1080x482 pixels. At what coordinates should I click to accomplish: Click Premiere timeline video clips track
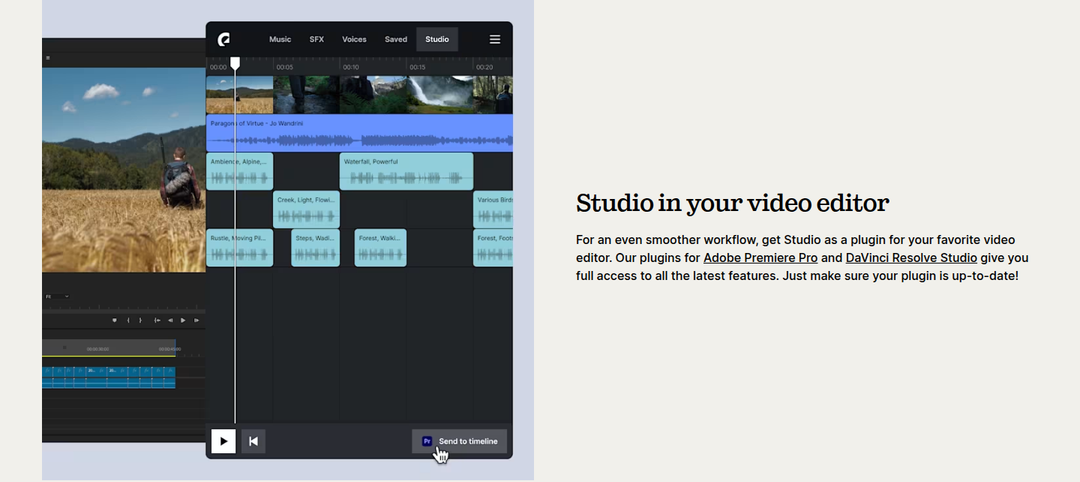click(x=109, y=370)
